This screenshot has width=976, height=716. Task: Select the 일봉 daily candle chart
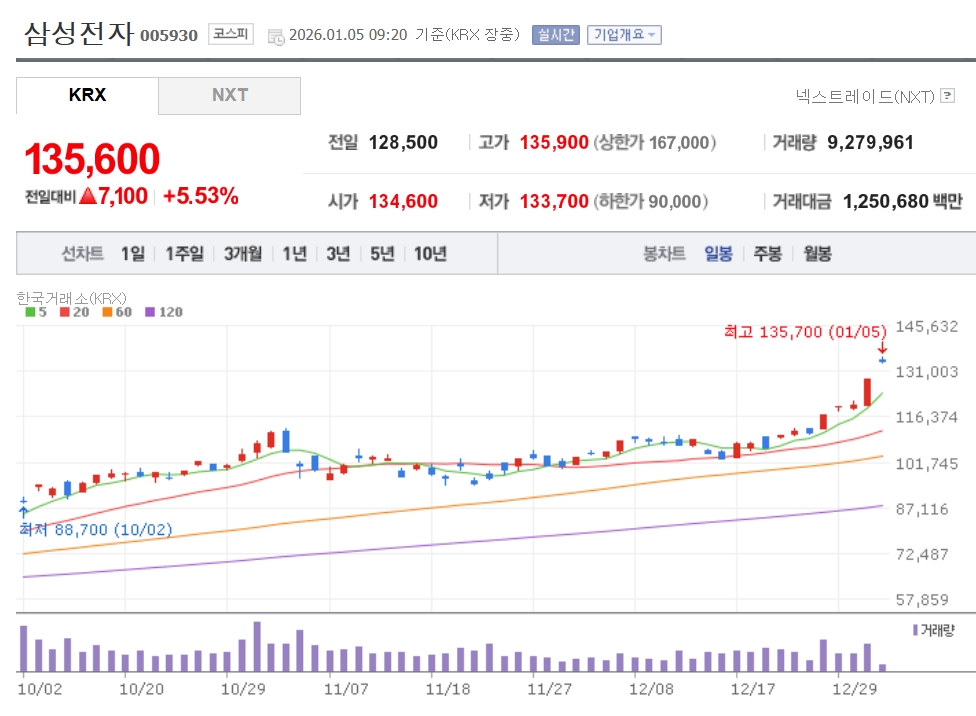(718, 254)
